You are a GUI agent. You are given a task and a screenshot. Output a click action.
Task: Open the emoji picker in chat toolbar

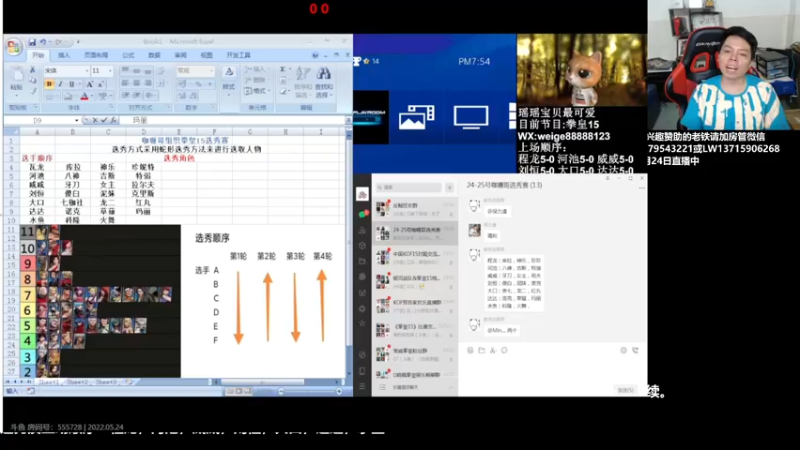pos(470,351)
